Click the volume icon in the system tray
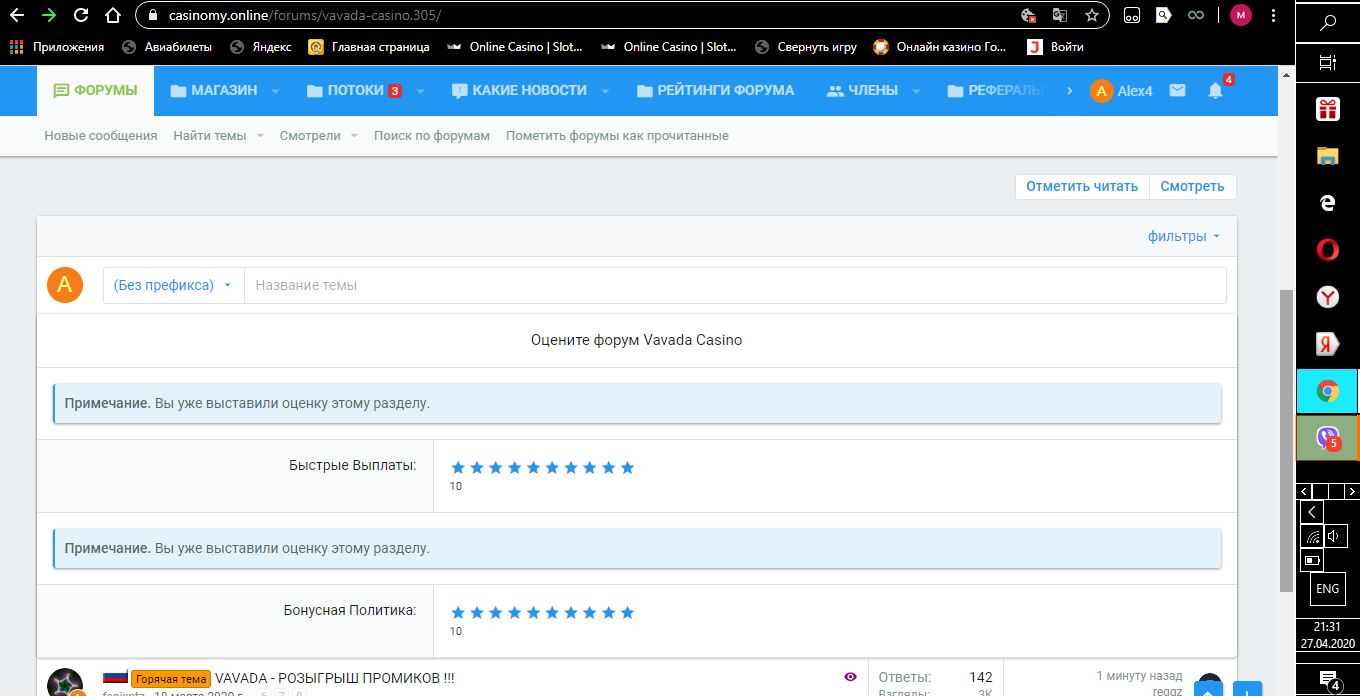 1337,537
